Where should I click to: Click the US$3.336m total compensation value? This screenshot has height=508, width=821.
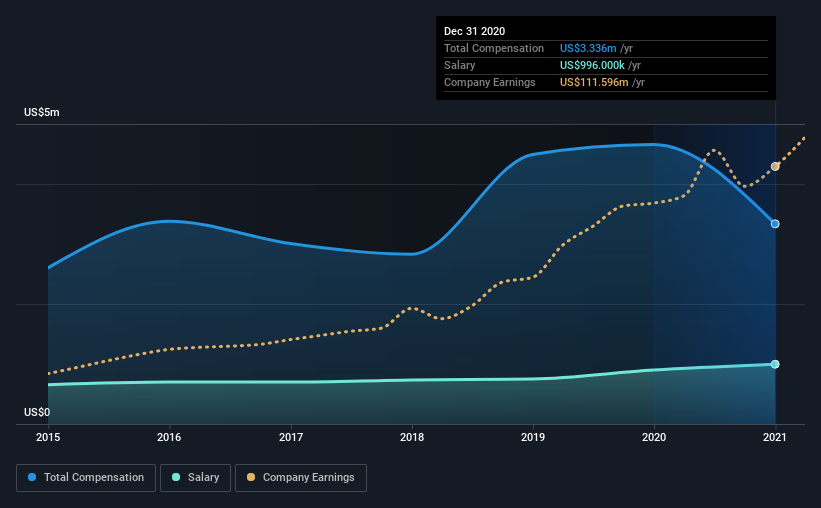(588, 48)
